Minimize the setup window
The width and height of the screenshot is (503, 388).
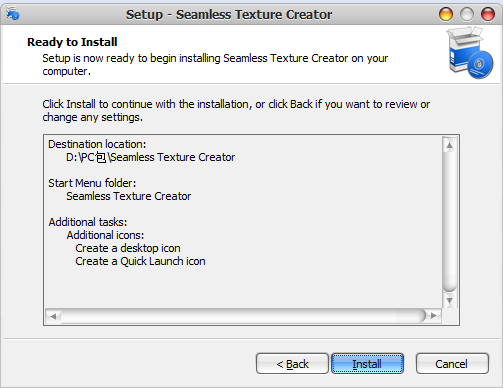446,14
